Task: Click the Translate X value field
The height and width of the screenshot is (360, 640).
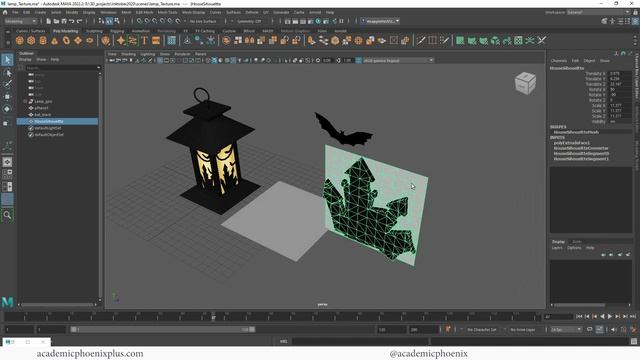Action: click(620, 74)
